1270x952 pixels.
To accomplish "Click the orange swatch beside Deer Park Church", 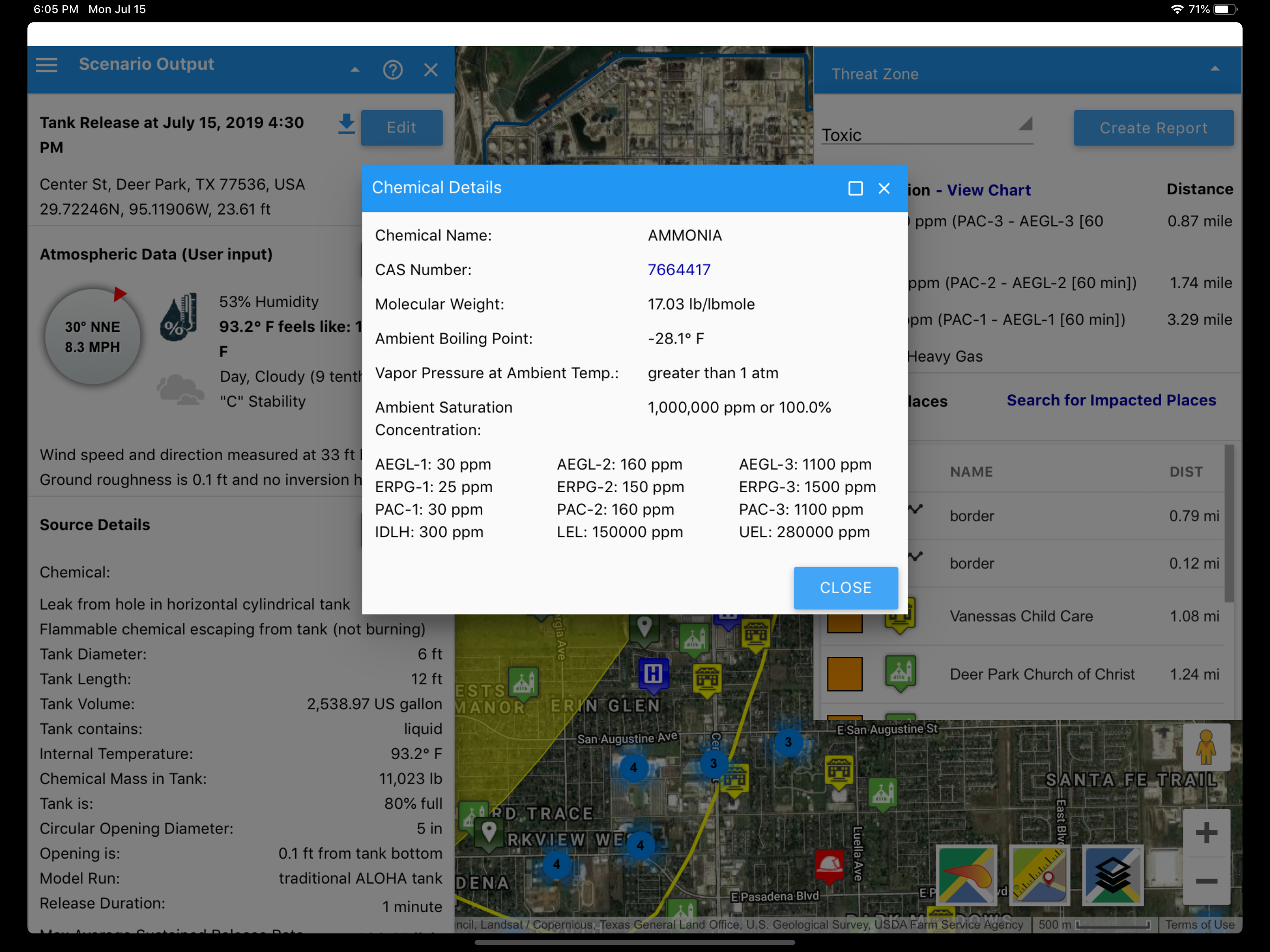I will click(845, 674).
